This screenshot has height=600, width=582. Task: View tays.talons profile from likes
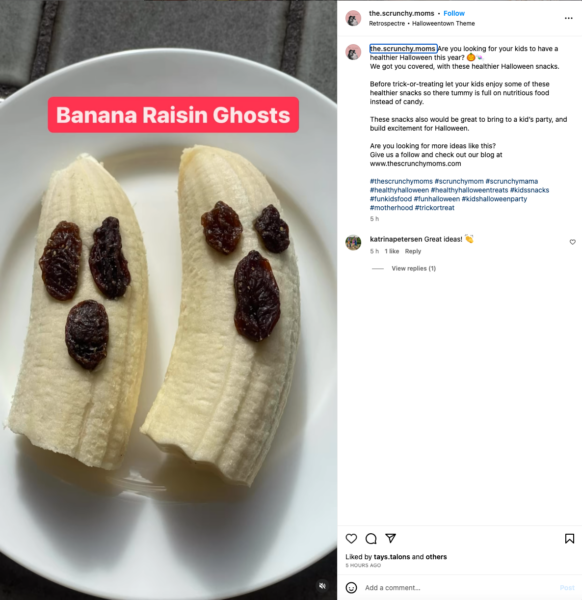click(x=392, y=556)
